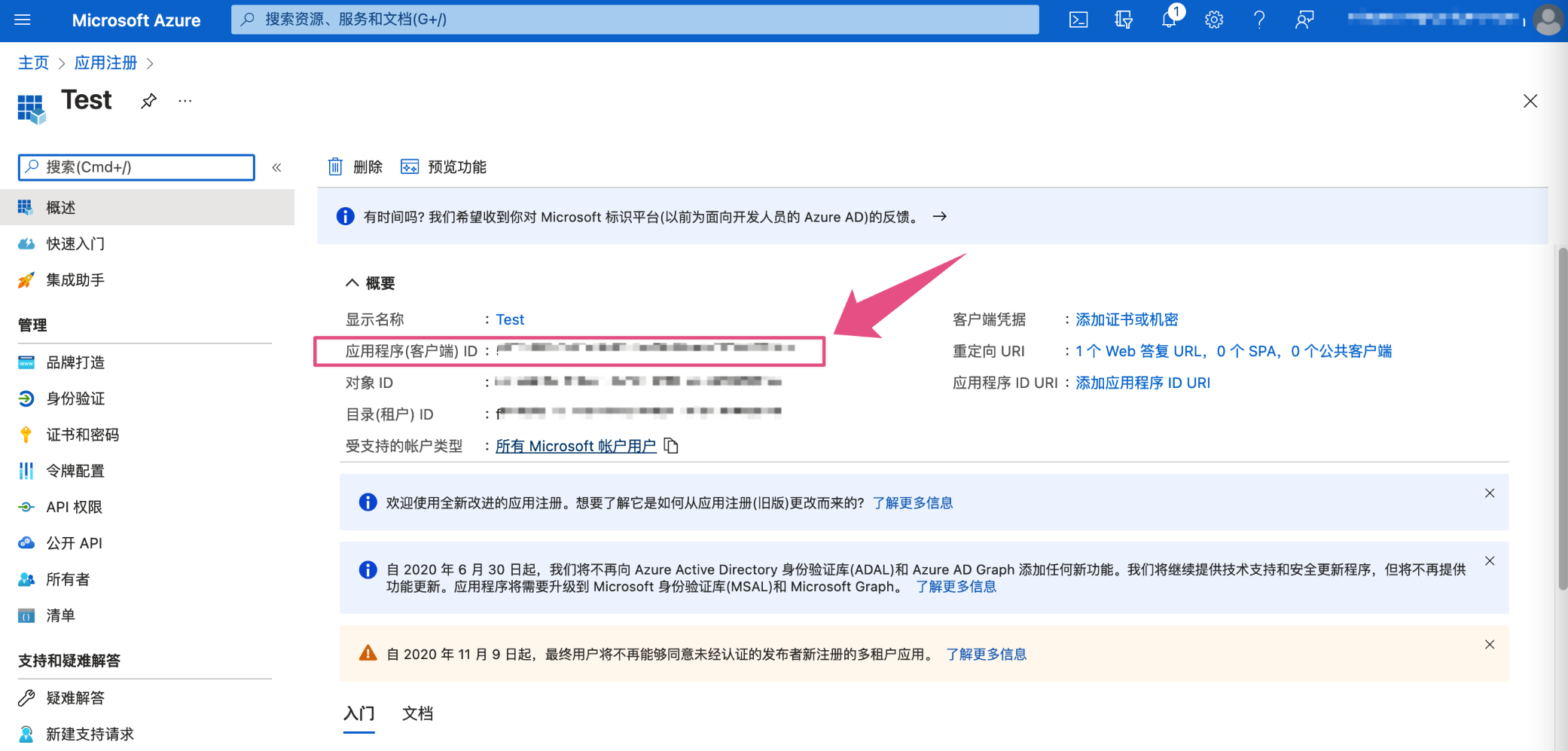Open 证书和密码 in the sidebar
Screen dimensions: 1568x751
click(82, 435)
